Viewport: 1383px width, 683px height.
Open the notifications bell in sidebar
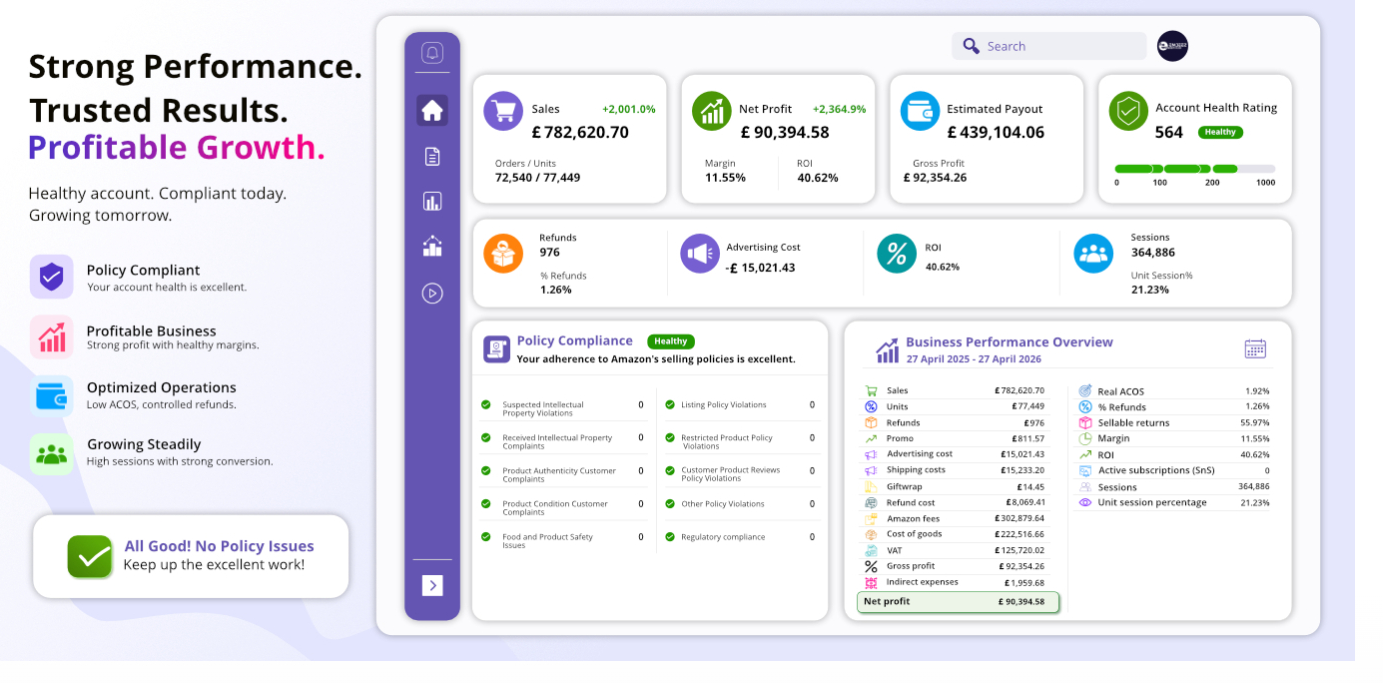click(432, 52)
